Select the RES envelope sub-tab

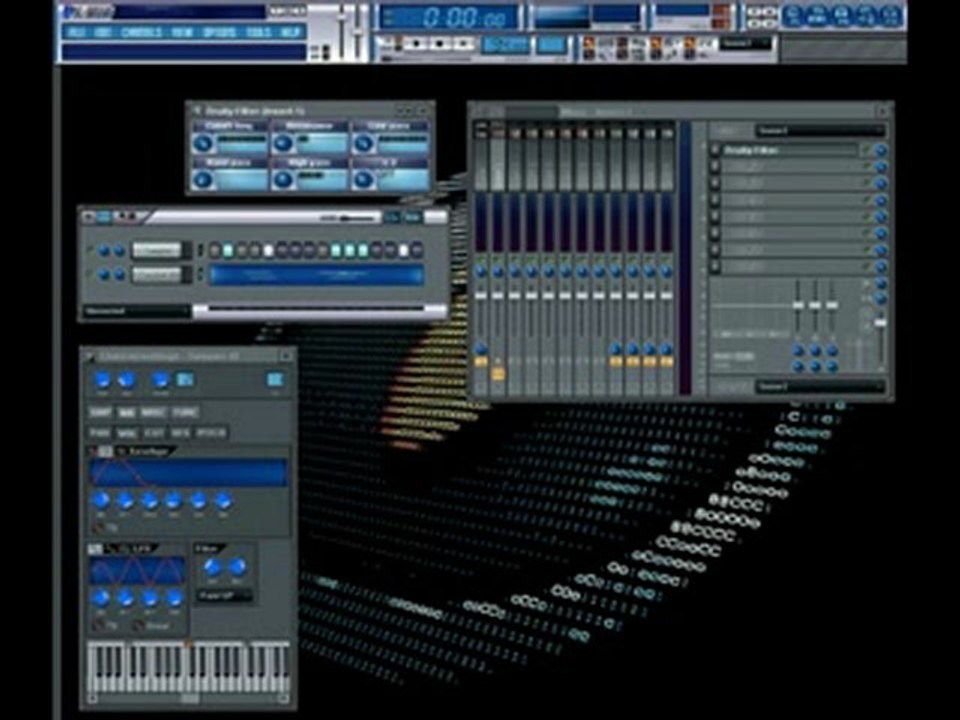(179, 433)
